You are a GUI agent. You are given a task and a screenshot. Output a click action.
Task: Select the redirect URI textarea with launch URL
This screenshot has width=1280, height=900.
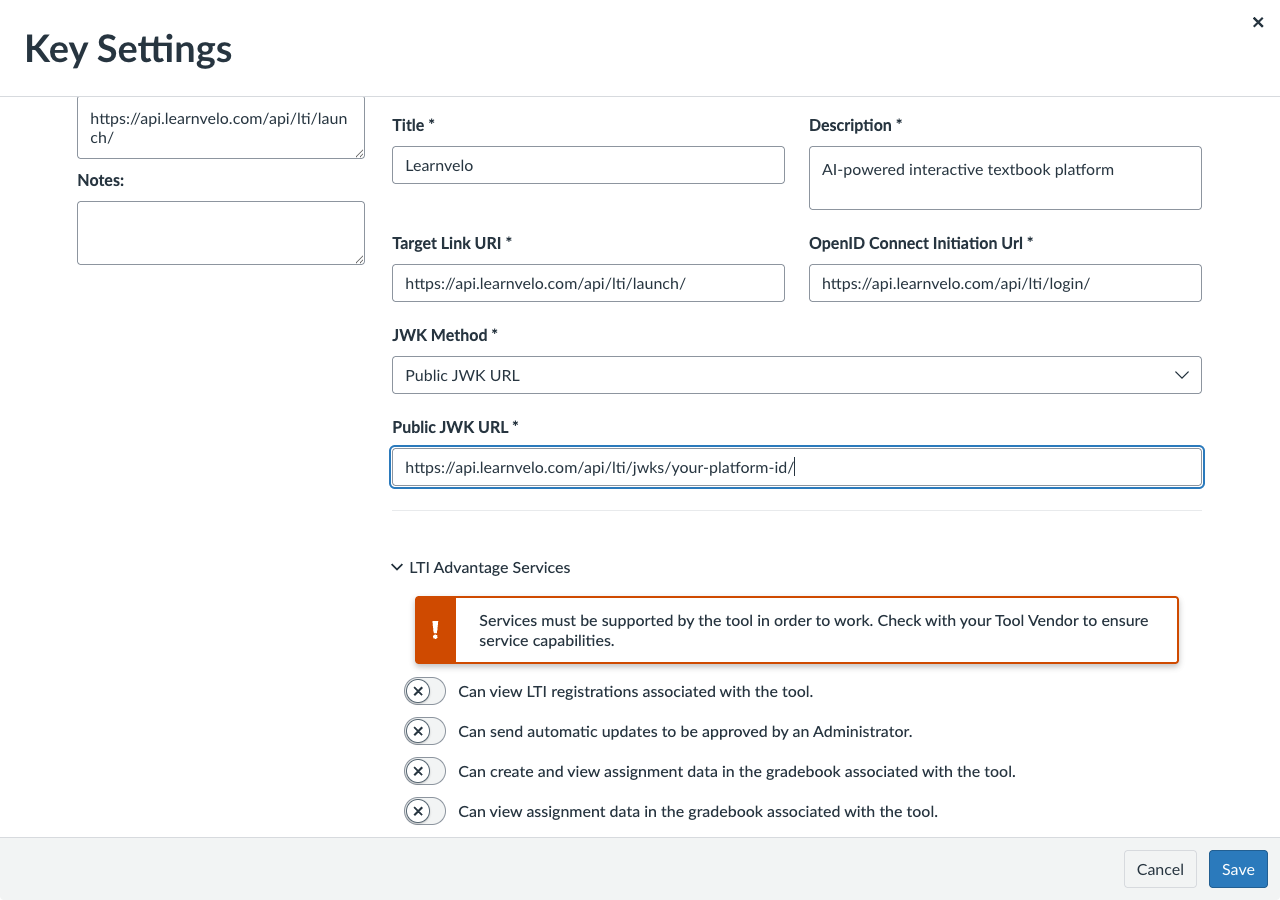point(220,128)
